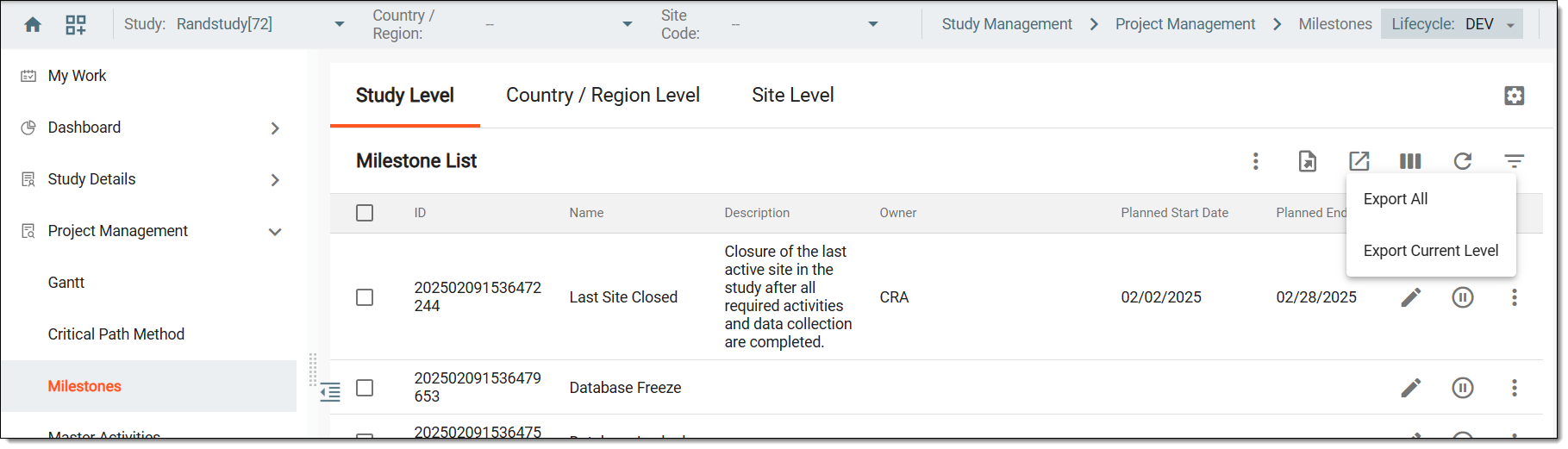Screen dimensions: 1568x449
Task: Open more options for Last Site Closed
Action: pyautogui.click(x=1515, y=297)
